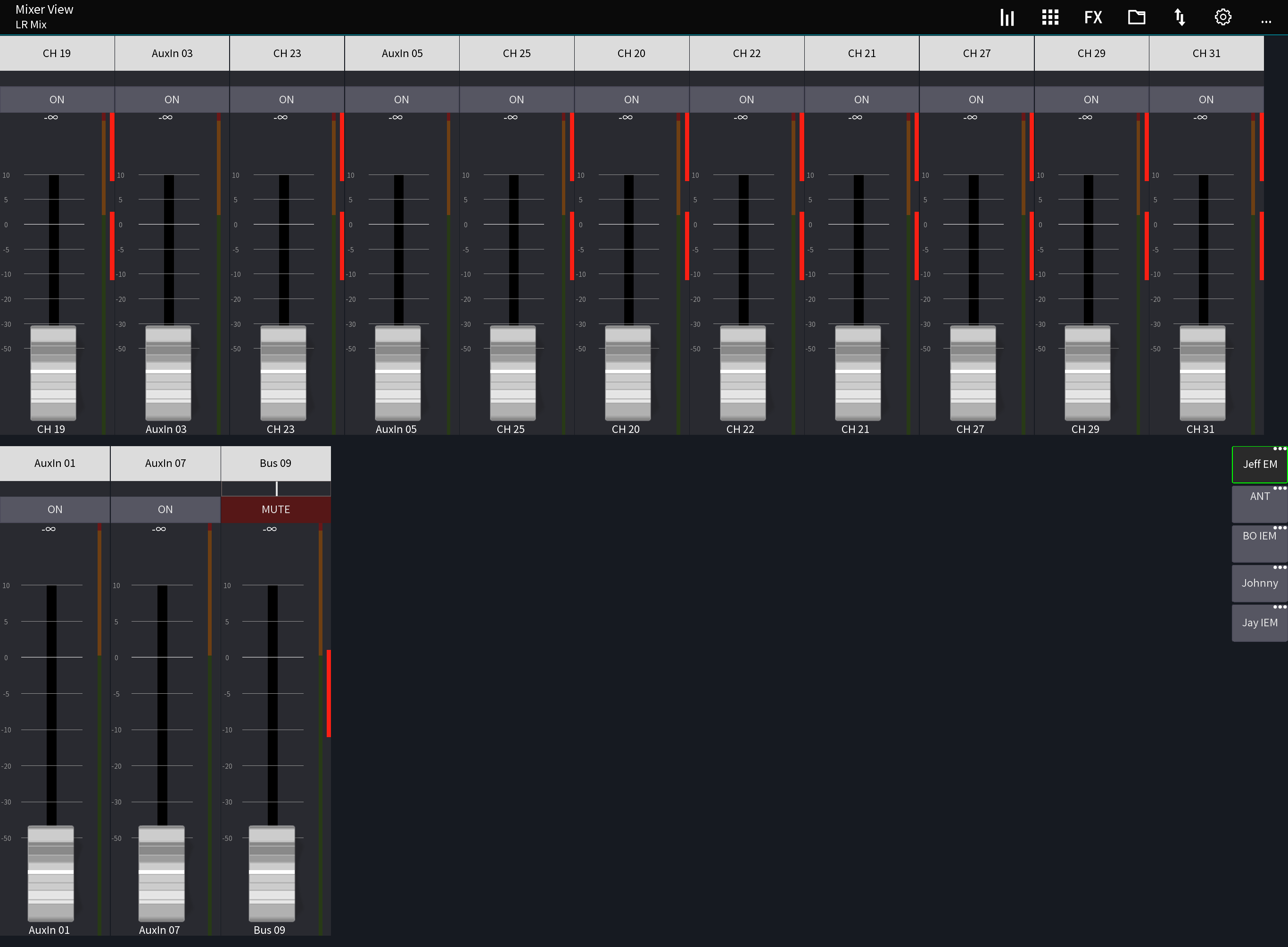Unmute Bus 09 by pressing MUTE

coord(276,509)
